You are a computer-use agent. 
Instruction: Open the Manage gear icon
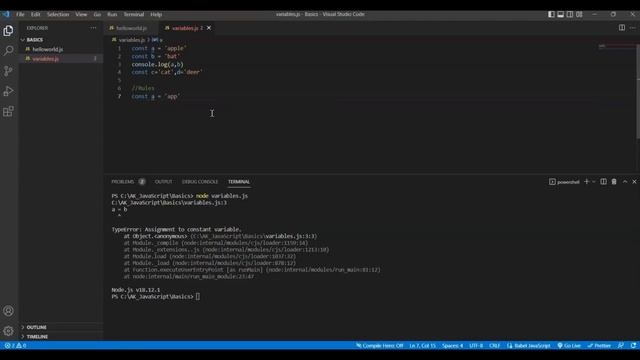tap(8, 331)
